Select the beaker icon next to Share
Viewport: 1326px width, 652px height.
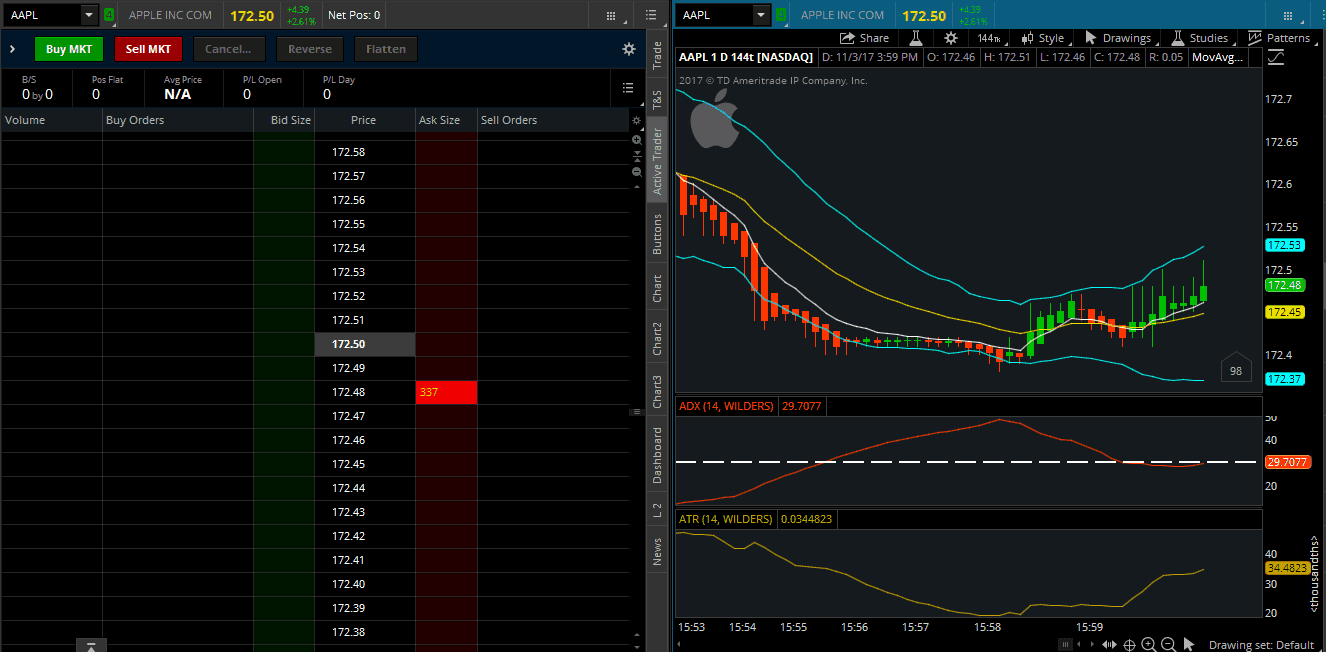915,38
